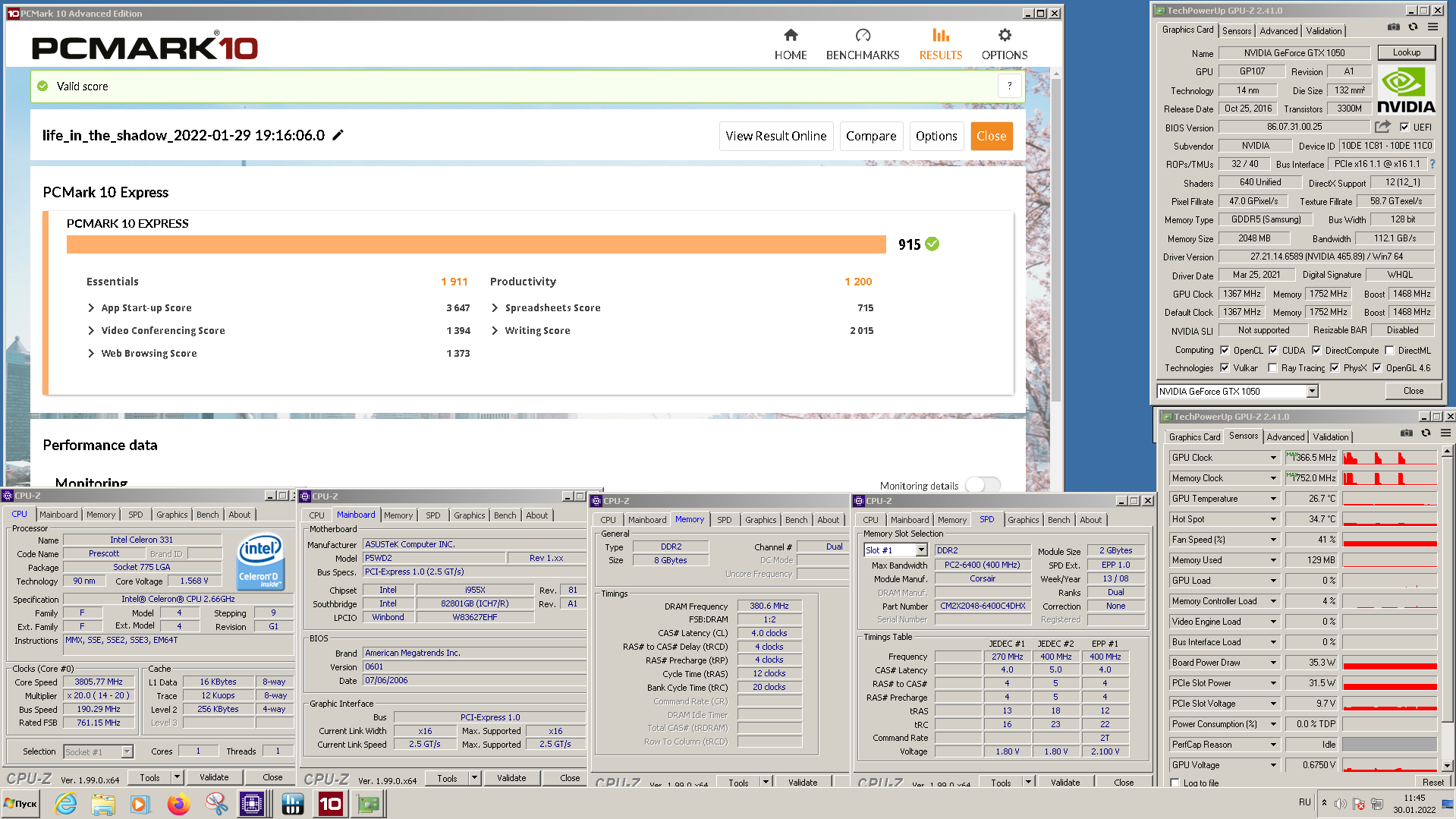Click the refresh icon in top GPU-Z window
Screen dimensions: 1456x819
pos(1413,27)
